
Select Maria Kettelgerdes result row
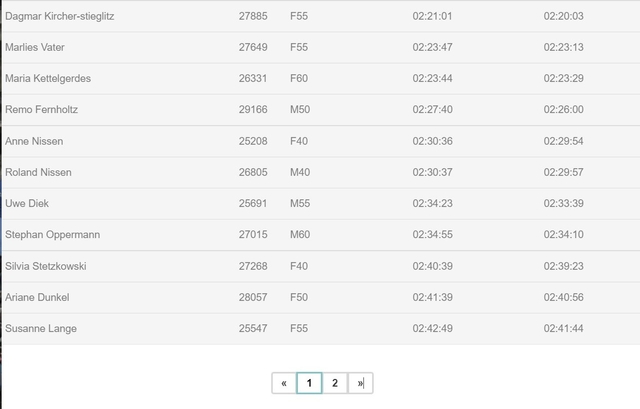tap(322, 78)
